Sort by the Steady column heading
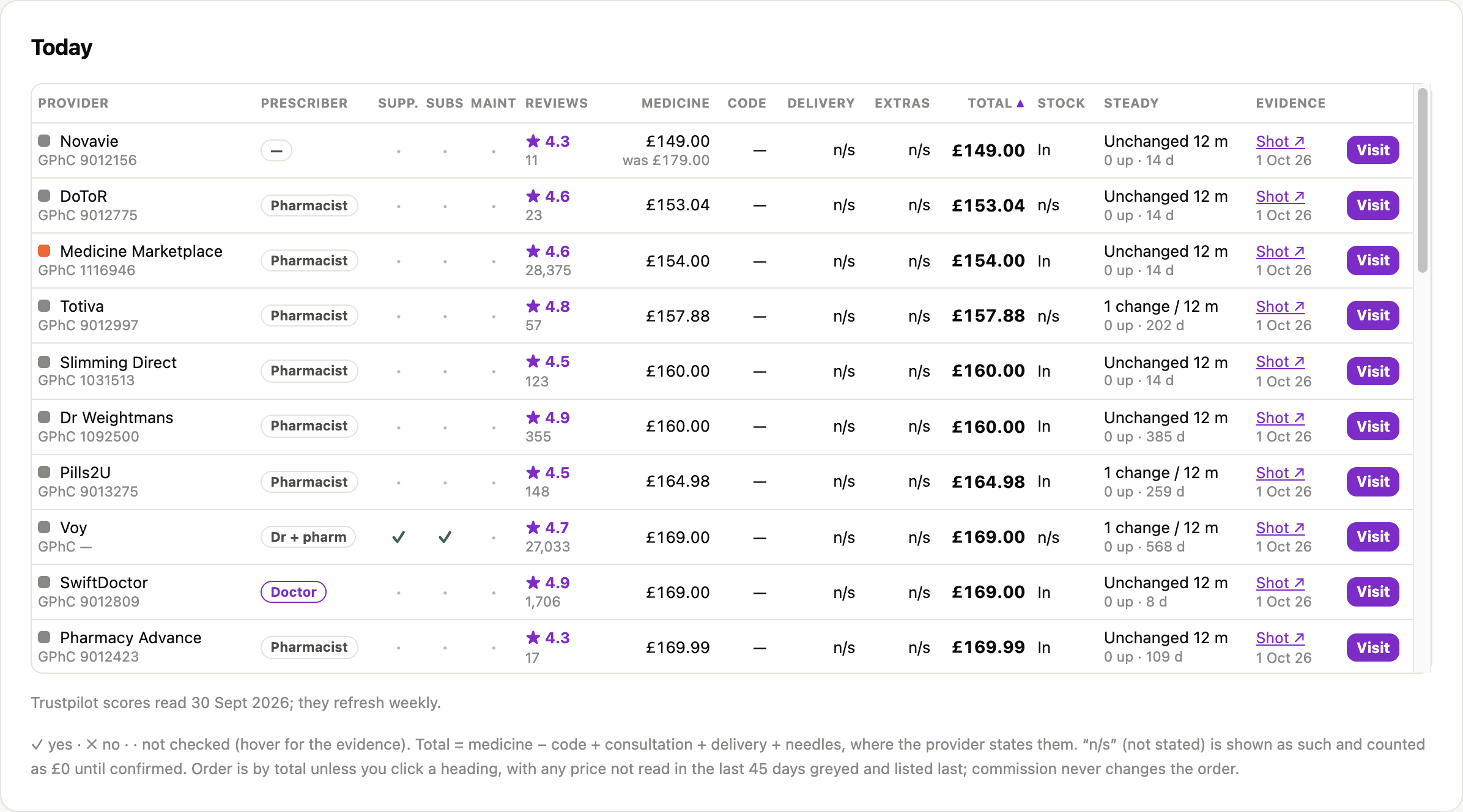 tap(1131, 103)
